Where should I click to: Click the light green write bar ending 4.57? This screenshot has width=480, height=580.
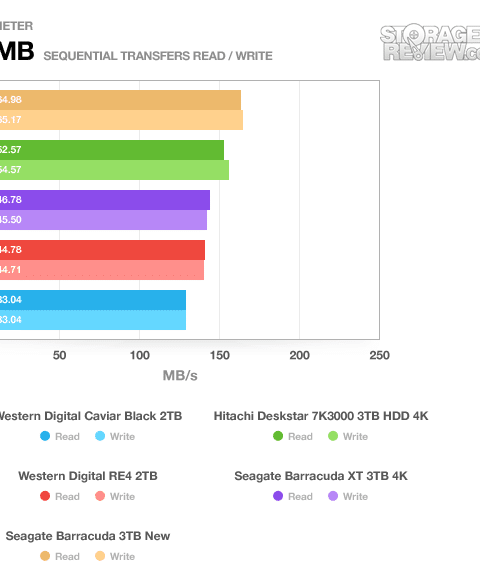(114, 170)
